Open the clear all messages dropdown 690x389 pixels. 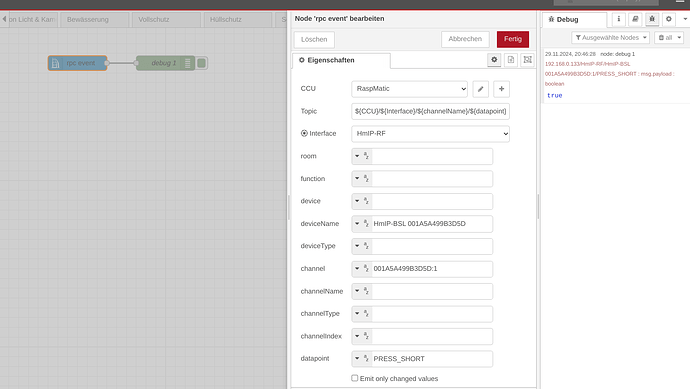pyautogui.click(x=669, y=38)
